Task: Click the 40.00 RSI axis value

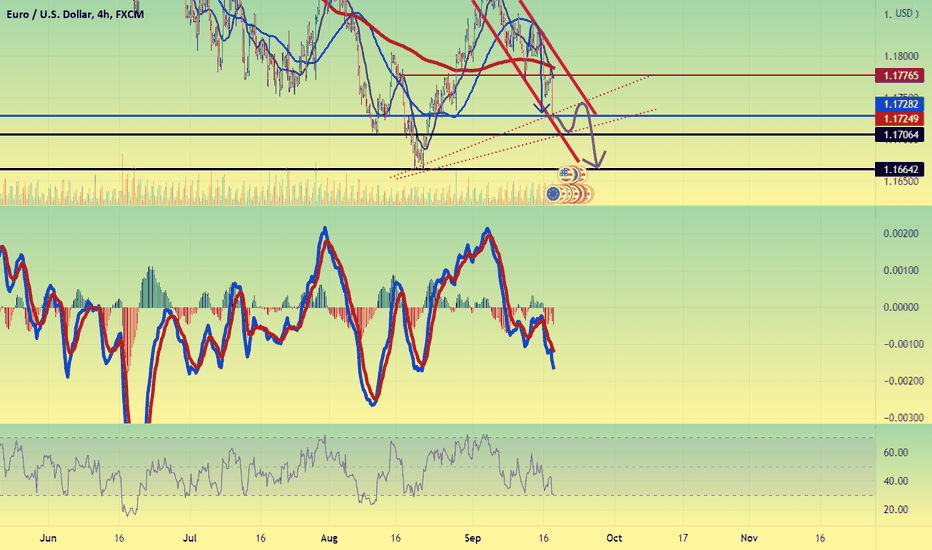Action: click(896, 481)
